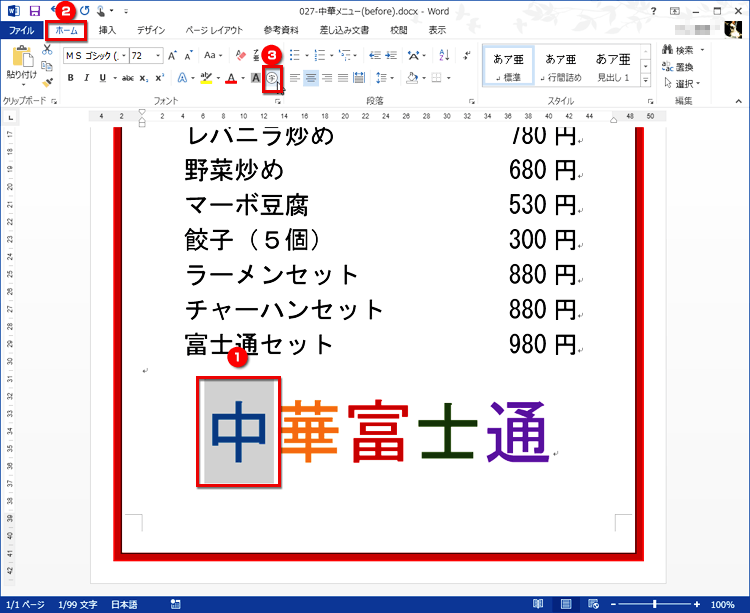Center-align the paragraph
750x613 pixels.
click(311, 78)
